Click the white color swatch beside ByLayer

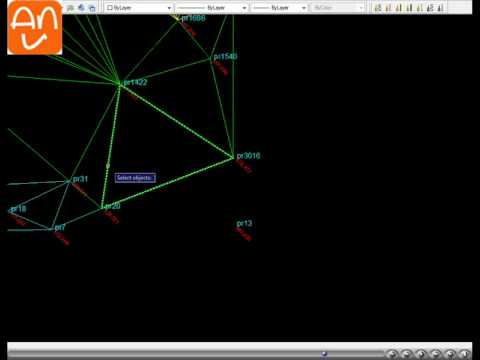point(110,7)
